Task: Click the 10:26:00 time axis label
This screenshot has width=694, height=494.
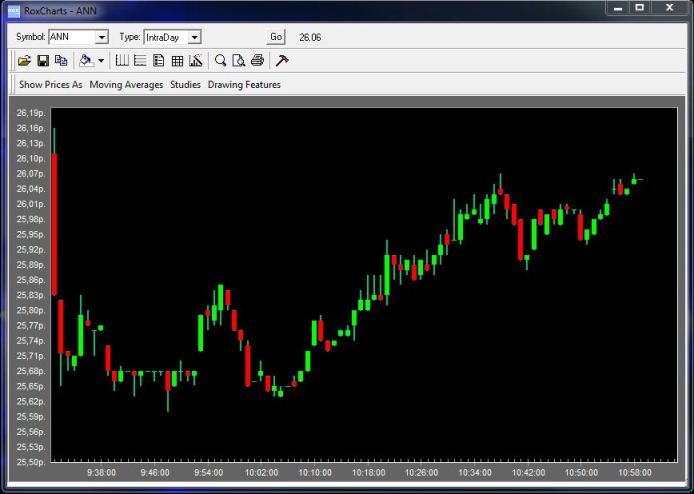Action: tap(422, 473)
